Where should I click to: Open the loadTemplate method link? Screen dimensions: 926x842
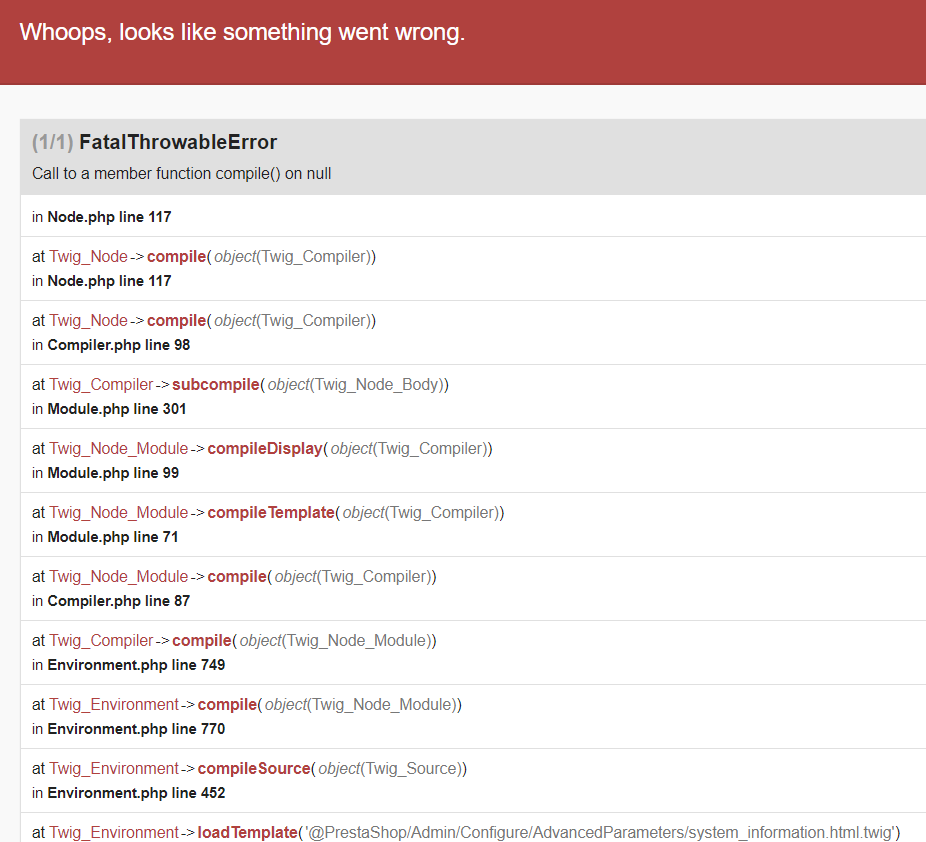click(247, 832)
